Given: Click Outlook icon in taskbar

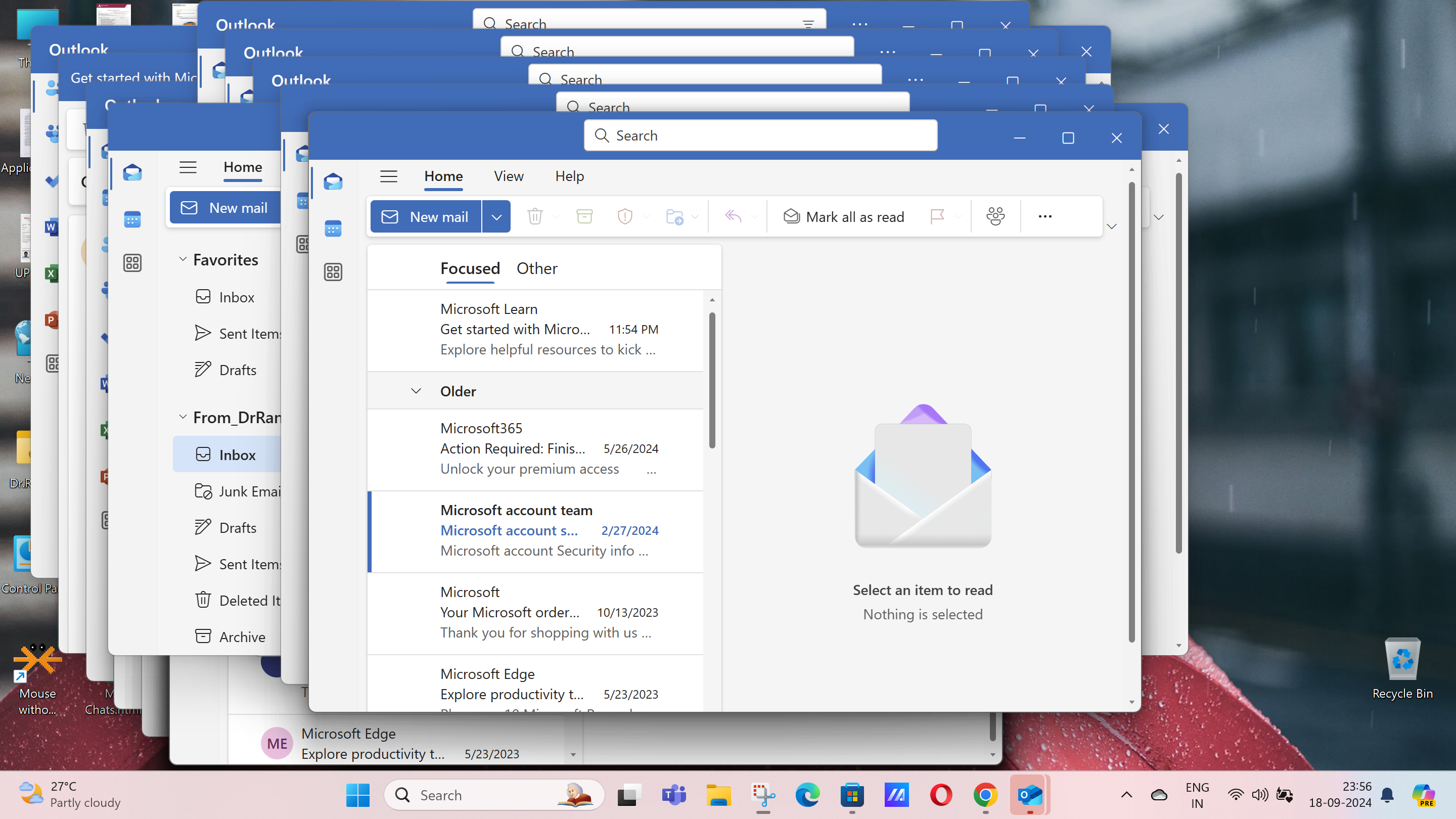Looking at the screenshot, I should (x=1030, y=795).
